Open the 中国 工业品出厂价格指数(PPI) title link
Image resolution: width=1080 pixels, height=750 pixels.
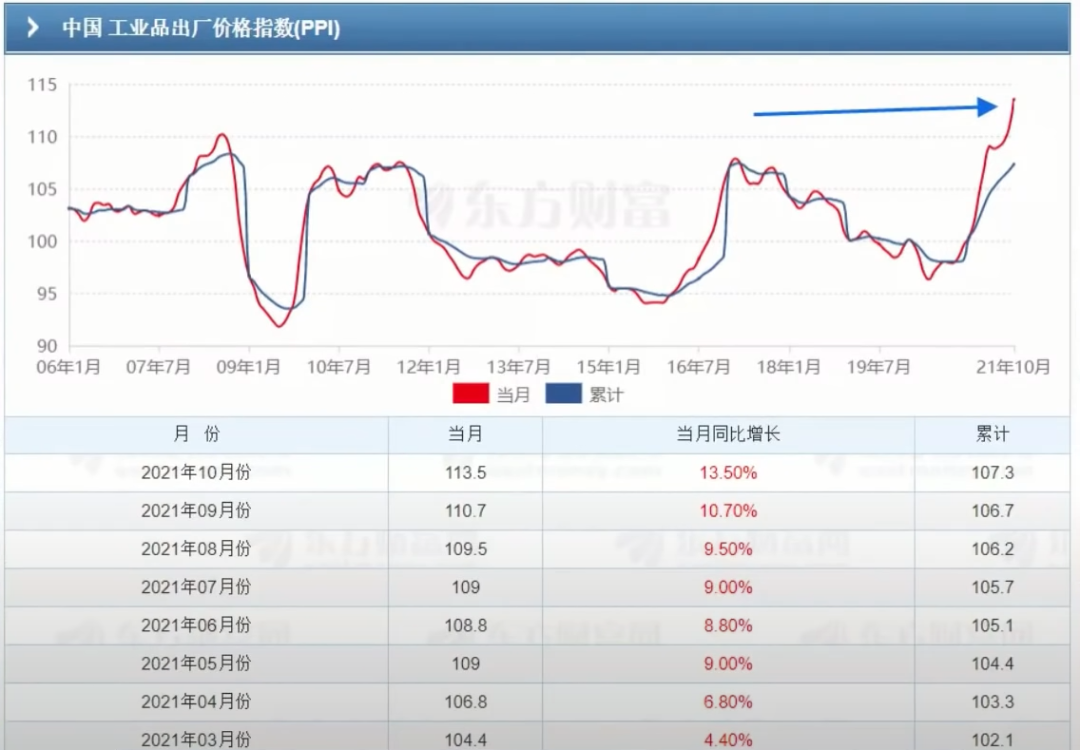[200, 29]
